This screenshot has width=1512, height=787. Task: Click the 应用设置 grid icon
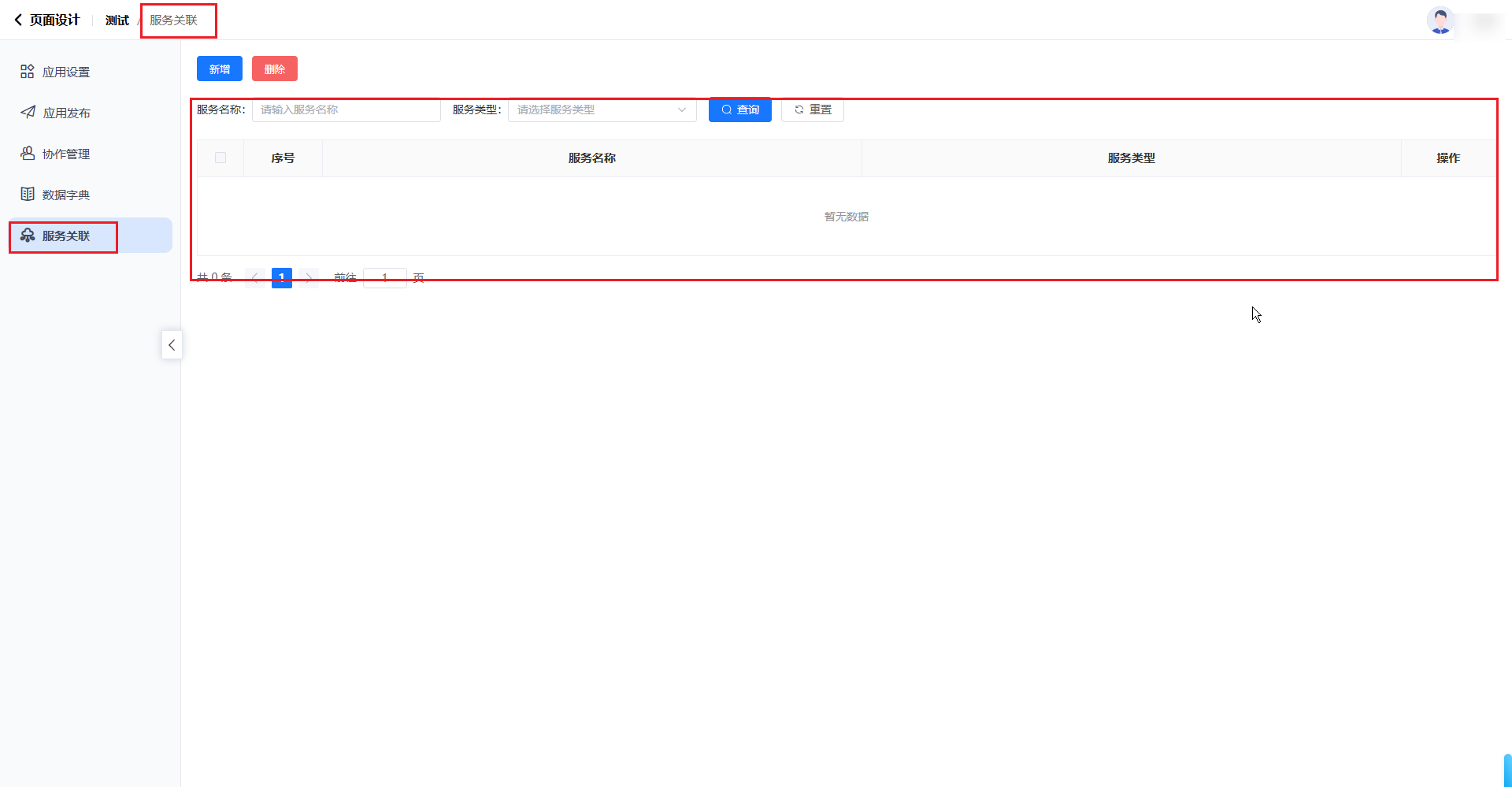(28, 72)
